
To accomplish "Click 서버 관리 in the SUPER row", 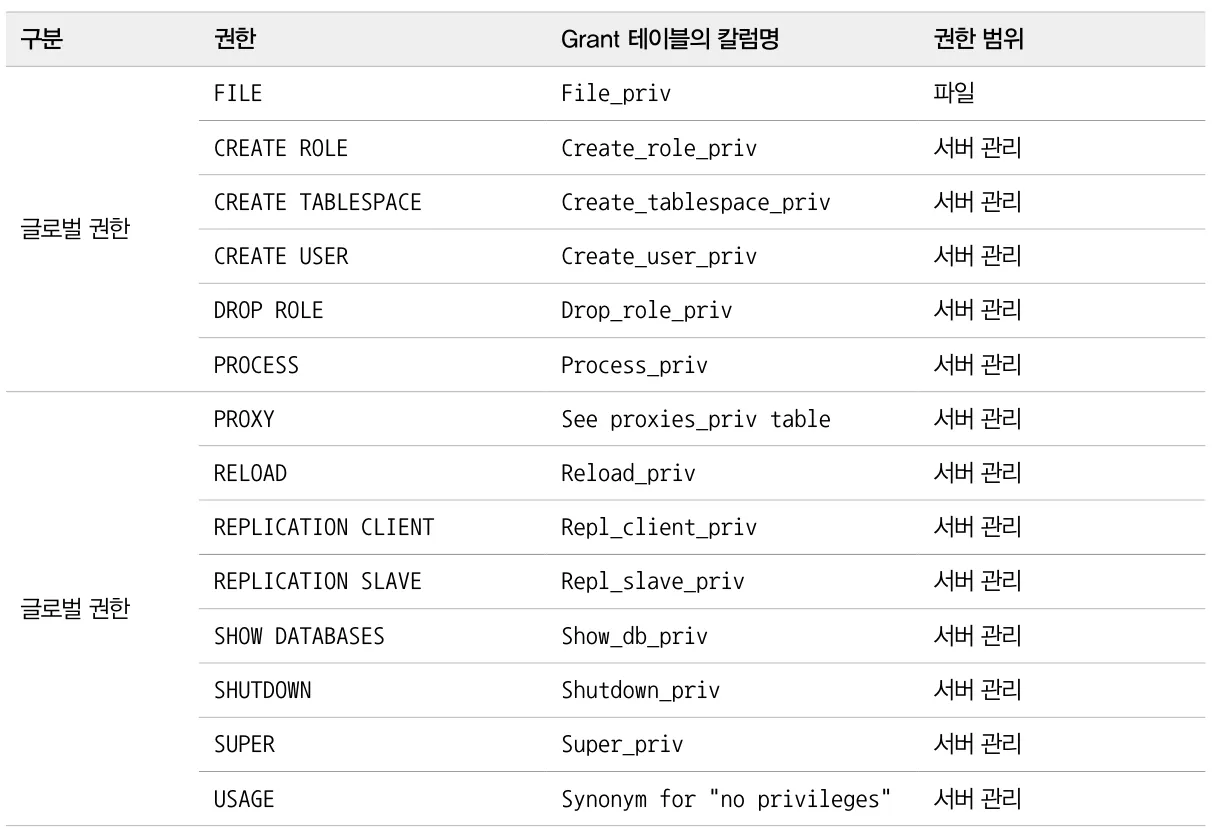I will coord(977,744).
